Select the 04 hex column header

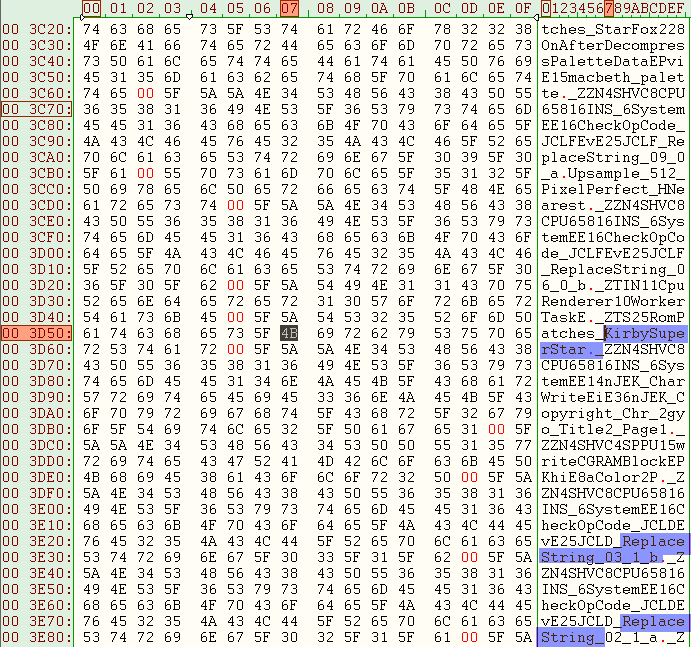point(208,8)
